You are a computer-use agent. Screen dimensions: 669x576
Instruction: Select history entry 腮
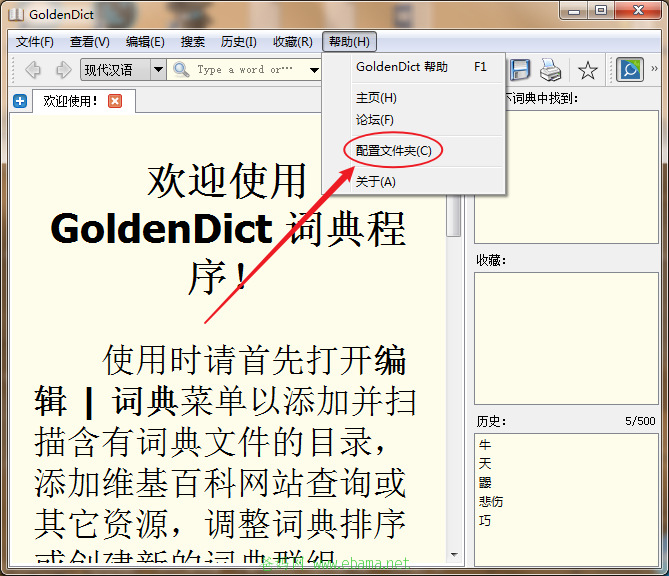[x=485, y=483]
